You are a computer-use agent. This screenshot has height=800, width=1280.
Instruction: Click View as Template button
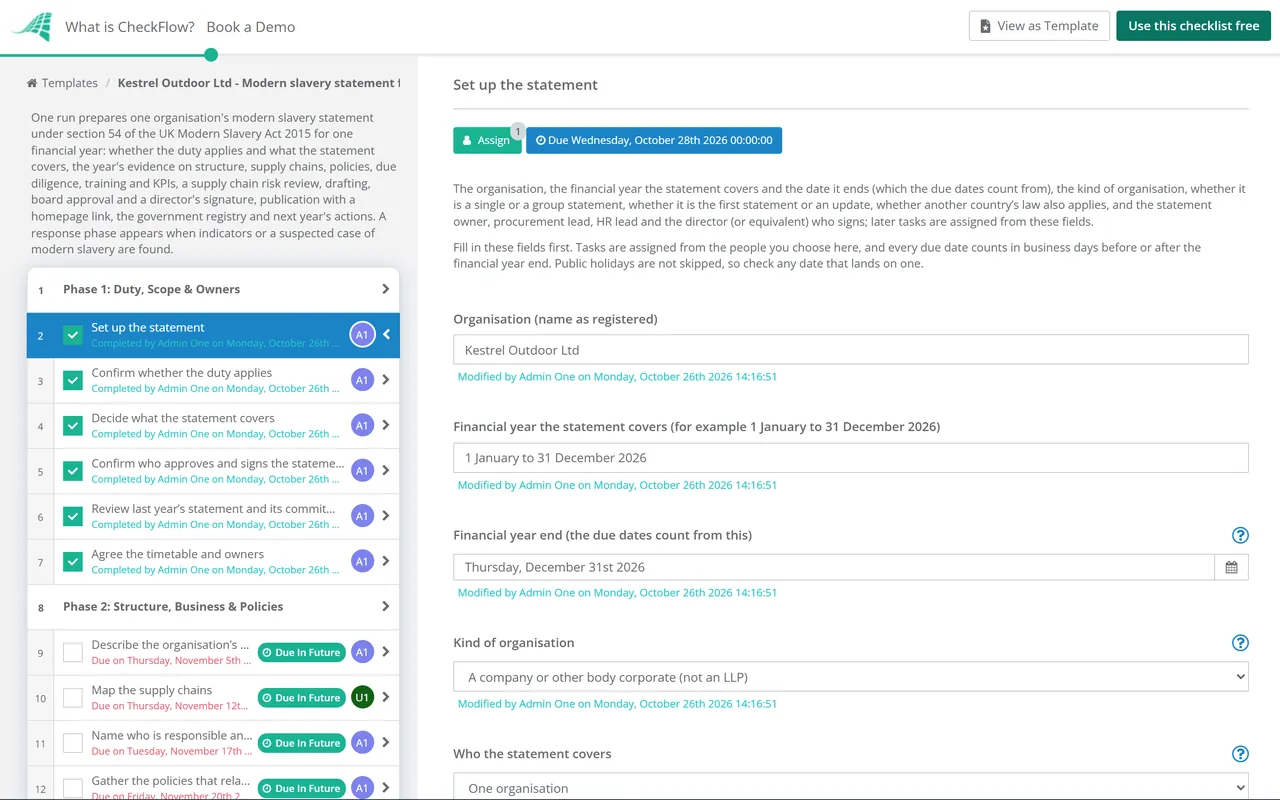click(x=1039, y=26)
